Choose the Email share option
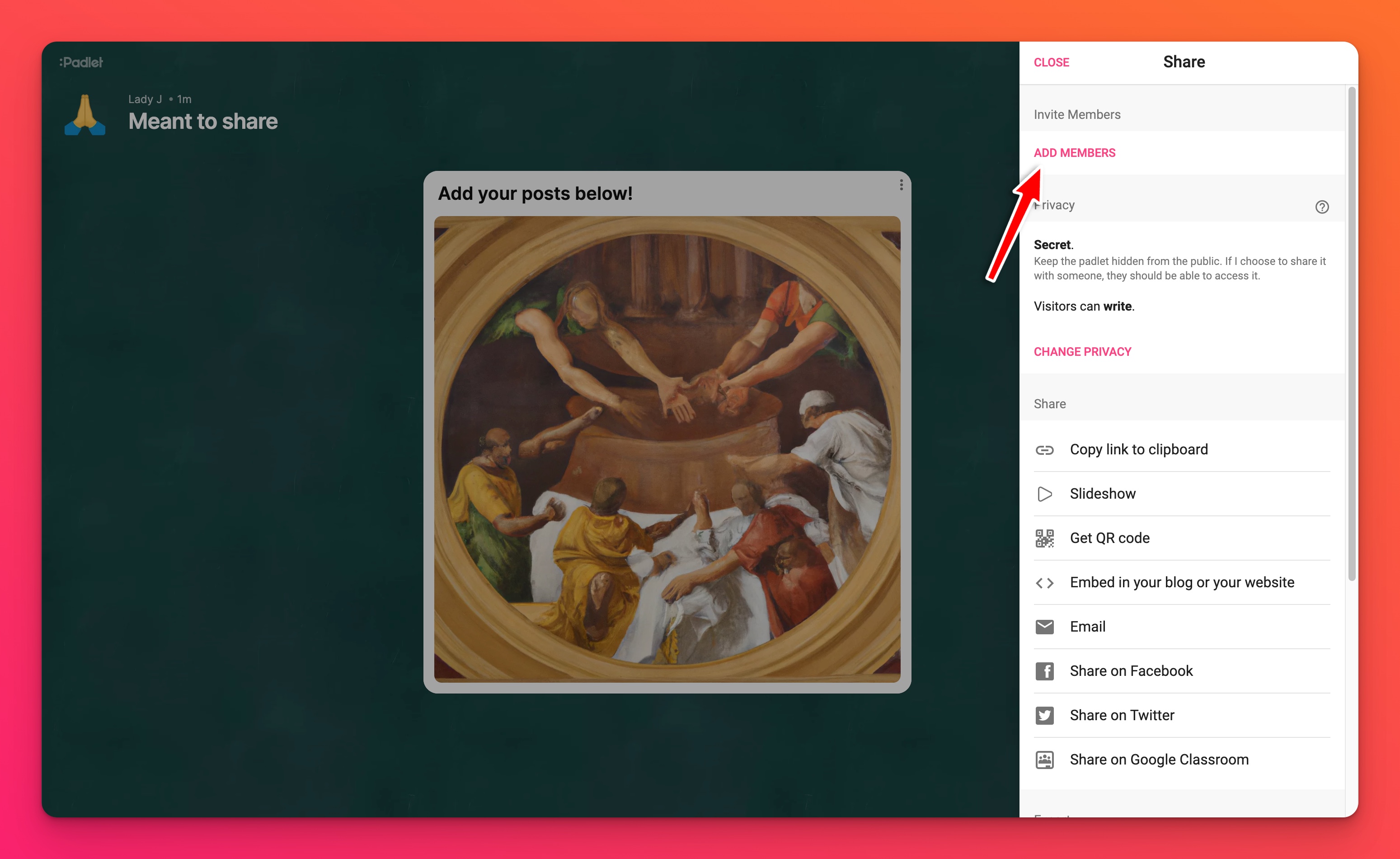1400x859 pixels. pos(1182,627)
